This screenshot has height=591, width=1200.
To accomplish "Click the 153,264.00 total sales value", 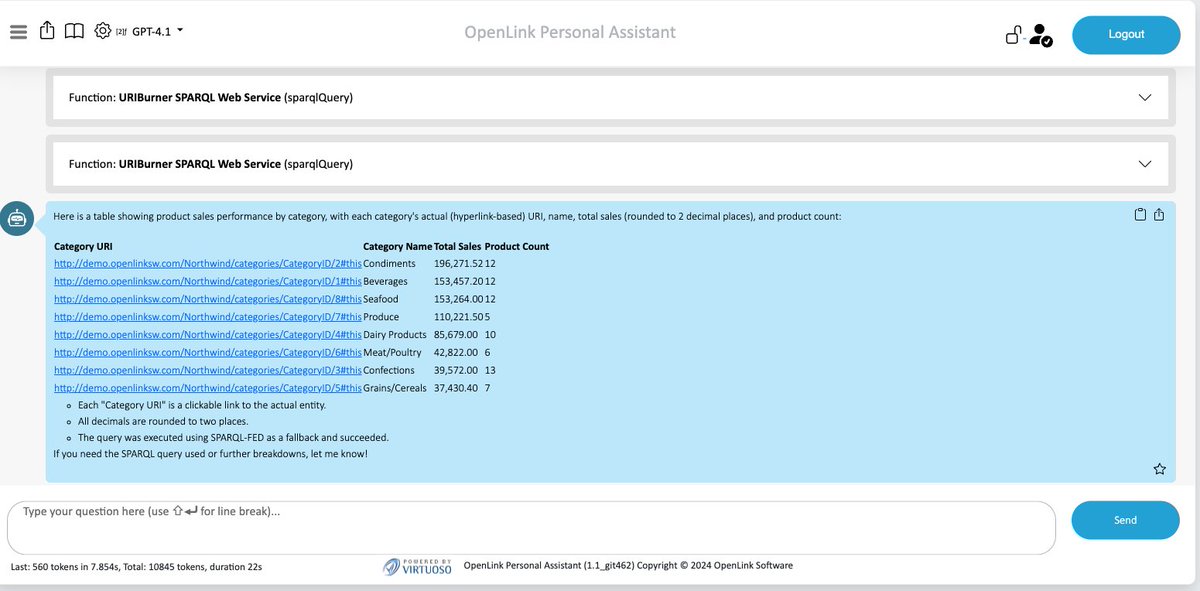I will (x=458, y=299).
